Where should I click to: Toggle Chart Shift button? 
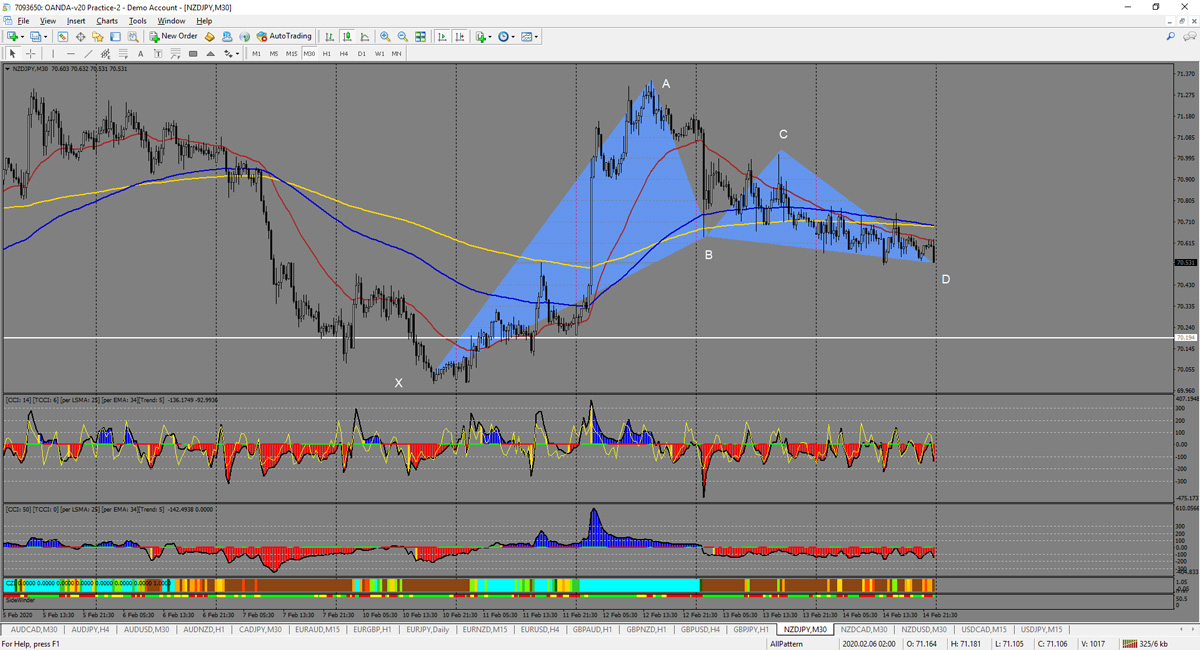pos(459,36)
